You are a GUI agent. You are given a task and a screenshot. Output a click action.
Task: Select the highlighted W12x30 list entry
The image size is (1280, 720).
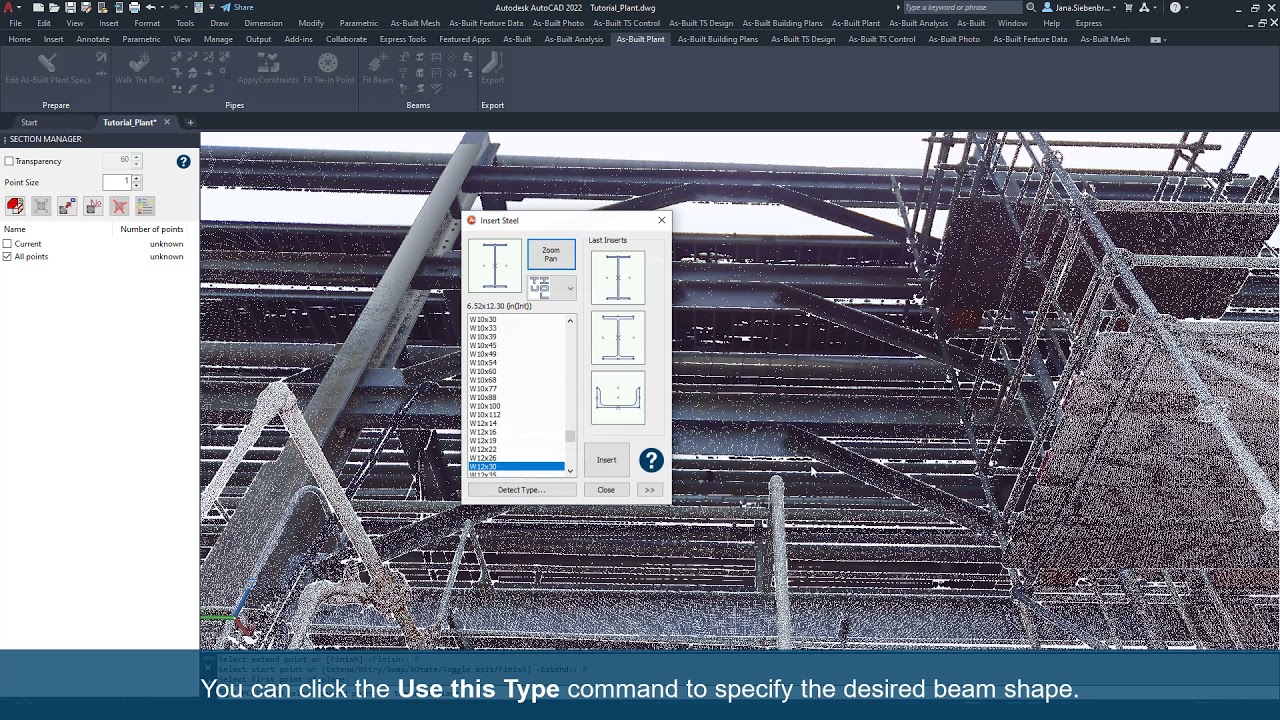pyautogui.click(x=516, y=467)
